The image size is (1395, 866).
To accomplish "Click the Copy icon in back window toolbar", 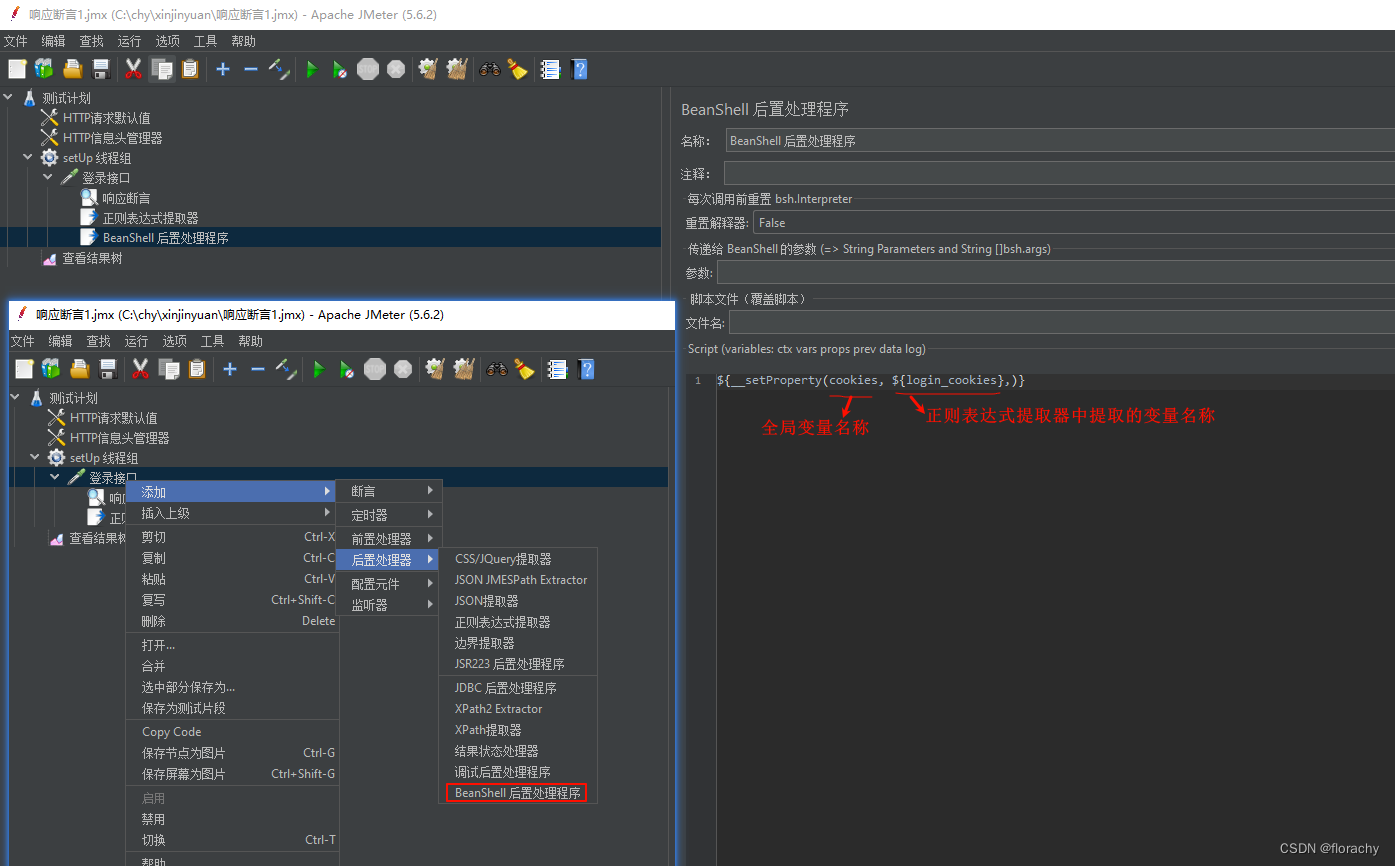I will point(161,69).
